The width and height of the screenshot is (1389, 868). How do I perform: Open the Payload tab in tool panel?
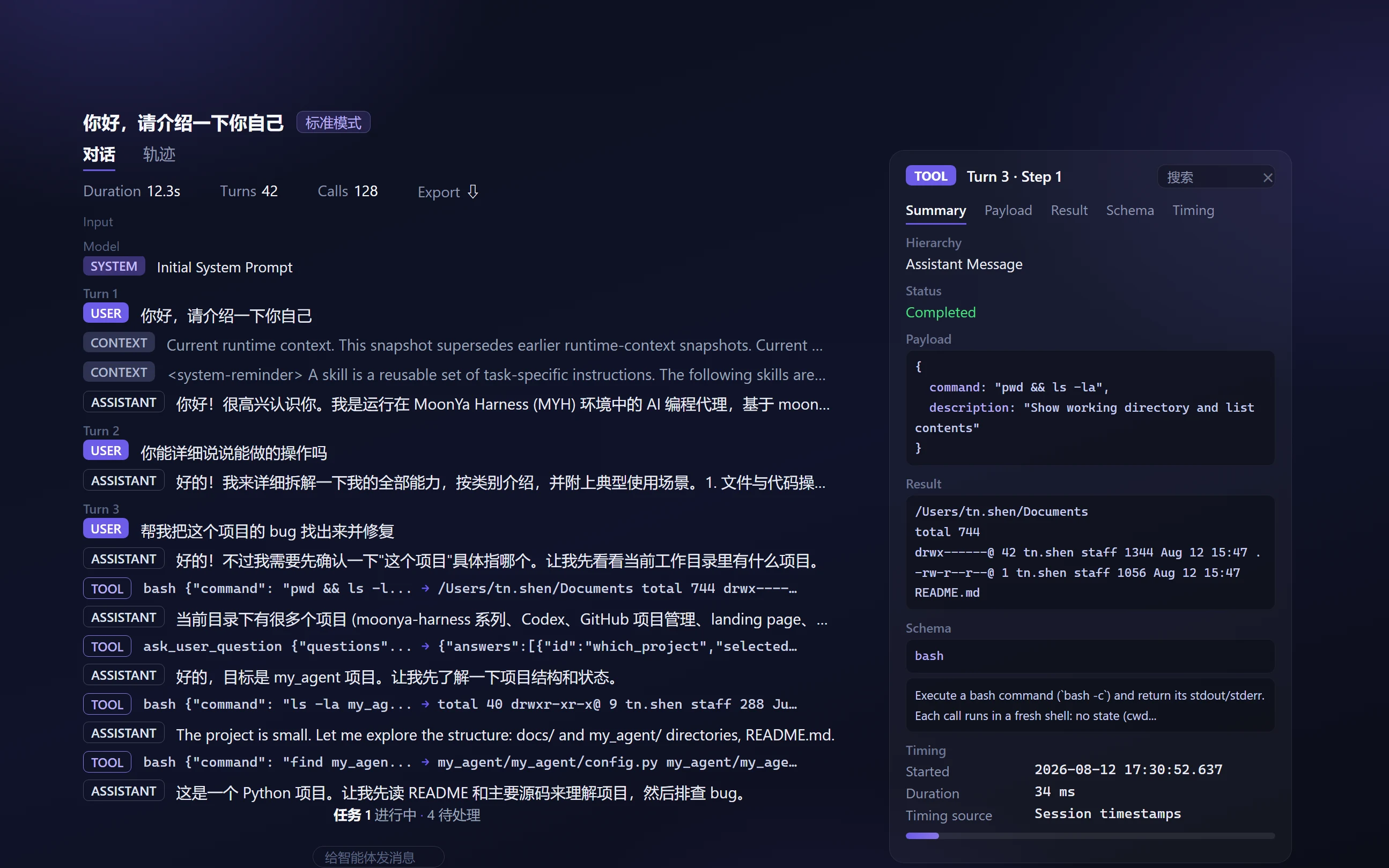pyautogui.click(x=1008, y=211)
